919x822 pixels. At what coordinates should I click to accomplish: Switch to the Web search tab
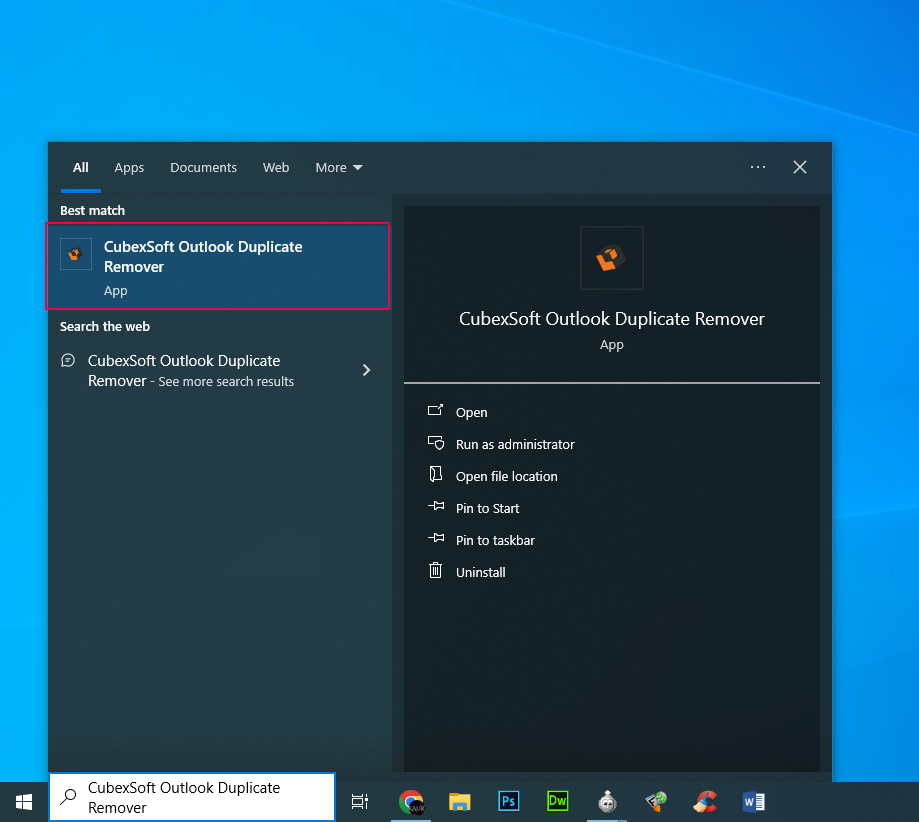276,168
